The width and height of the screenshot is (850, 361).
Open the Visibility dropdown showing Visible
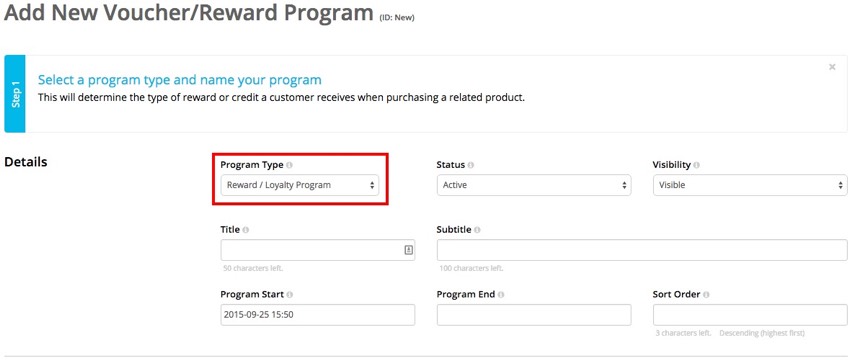coord(750,185)
